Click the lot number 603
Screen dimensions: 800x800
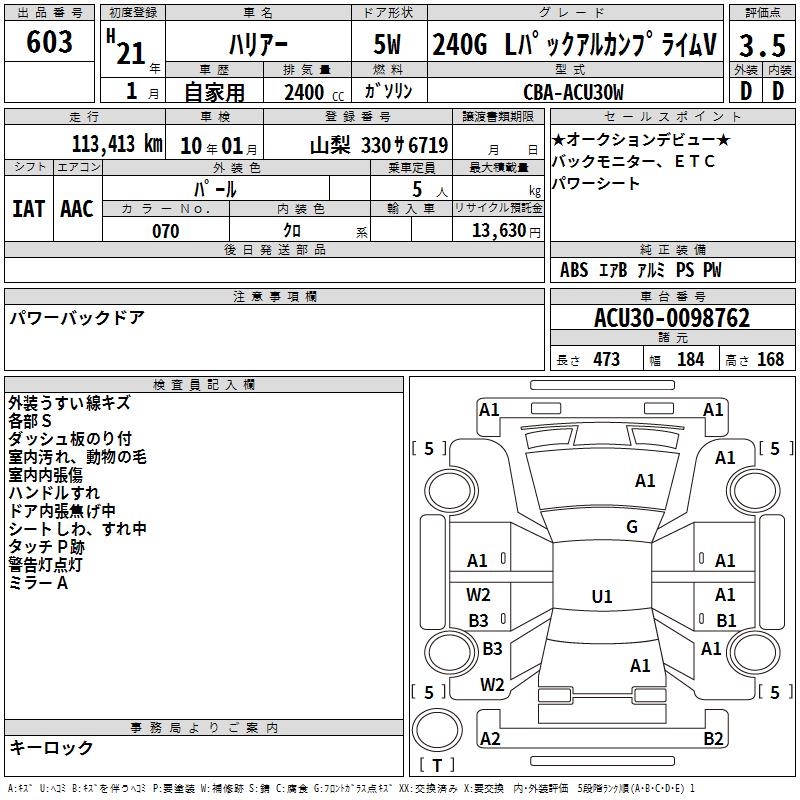point(49,42)
